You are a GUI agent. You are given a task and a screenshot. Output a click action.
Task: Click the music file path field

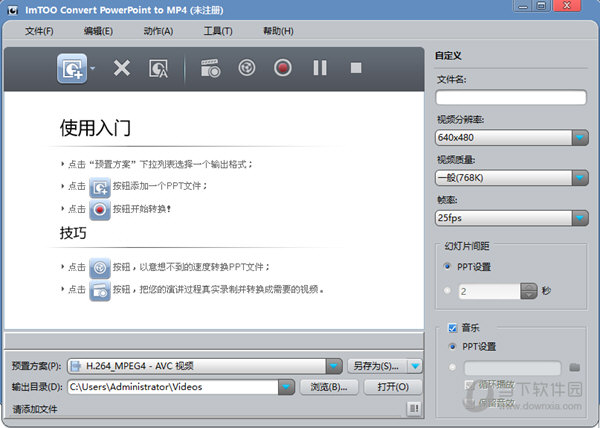point(513,368)
